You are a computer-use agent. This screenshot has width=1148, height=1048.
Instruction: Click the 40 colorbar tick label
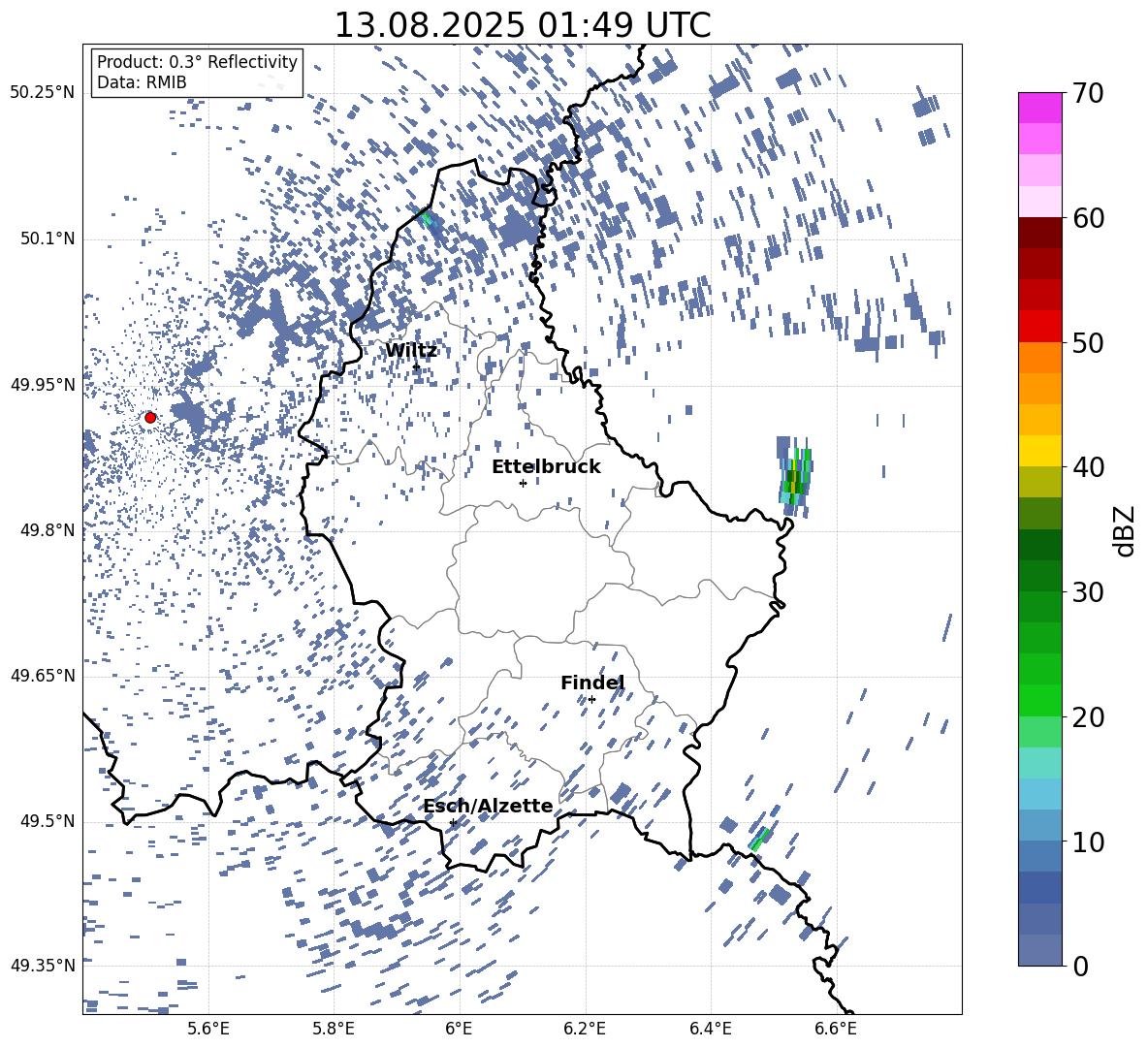1088,467
